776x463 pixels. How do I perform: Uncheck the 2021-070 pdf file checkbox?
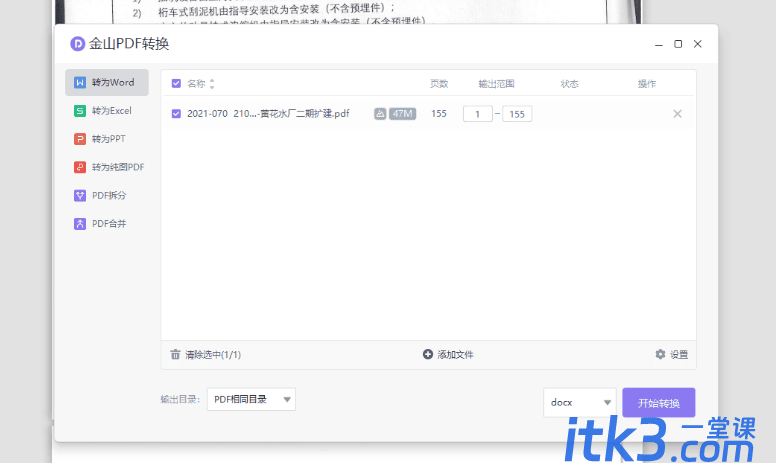tap(176, 114)
